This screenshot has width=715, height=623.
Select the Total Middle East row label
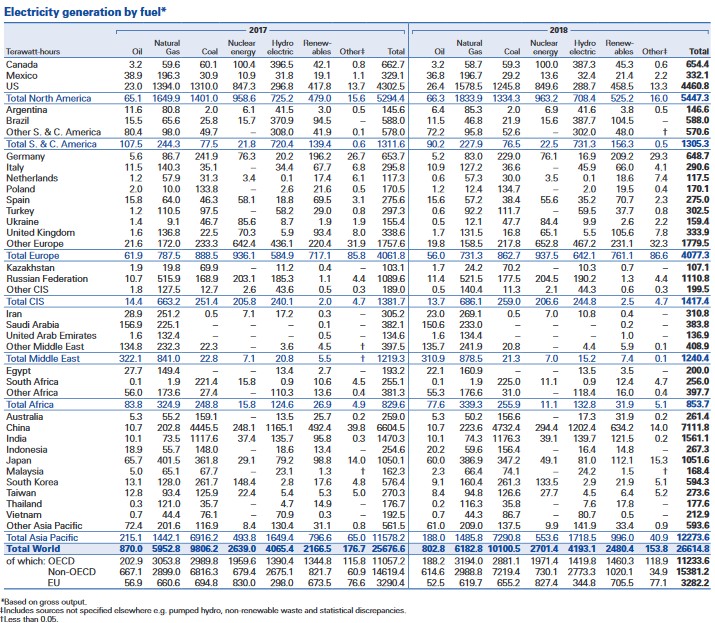click(x=40, y=356)
